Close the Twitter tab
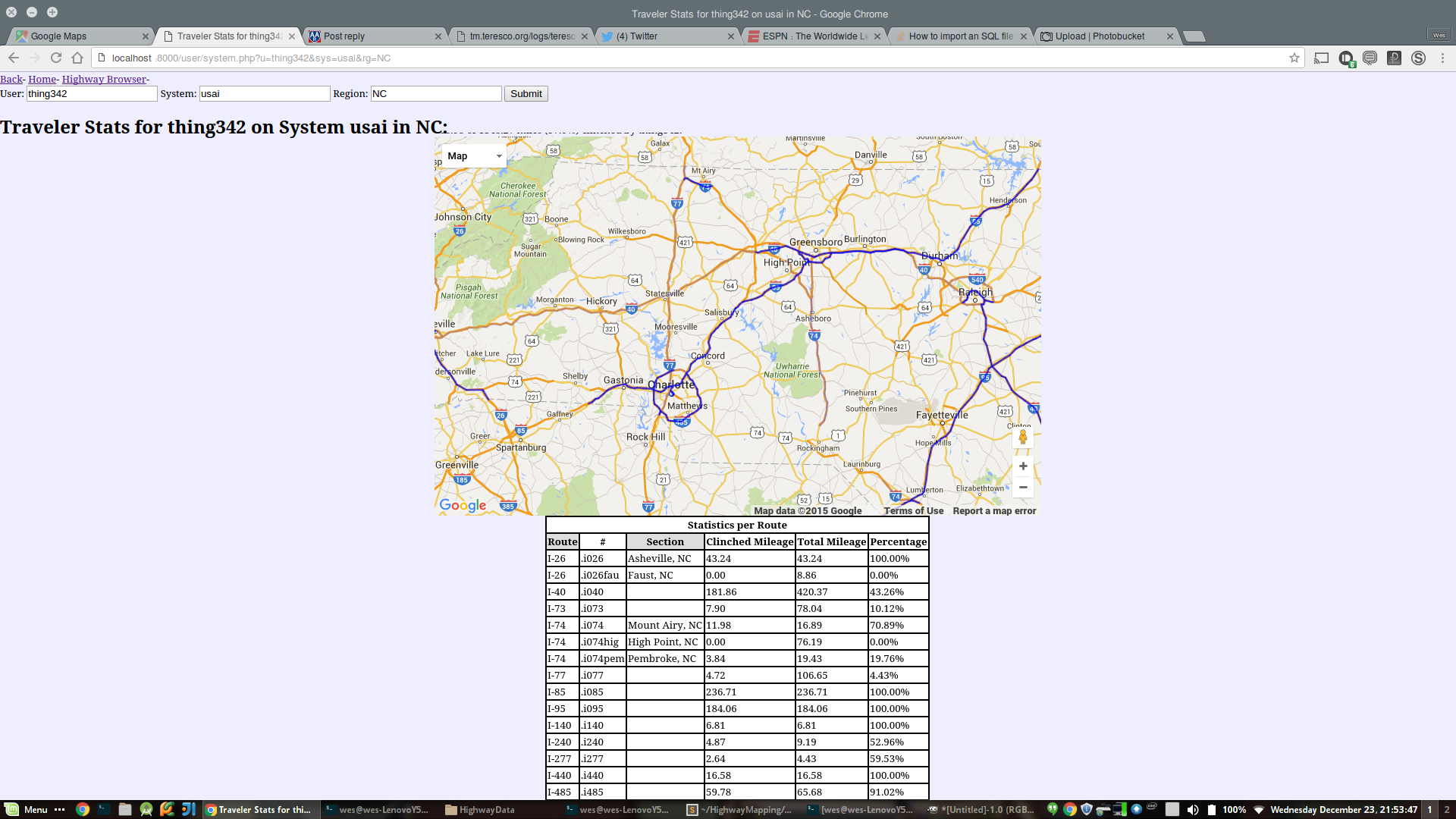This screenshot has width=1456, height=819. (731, 36)
